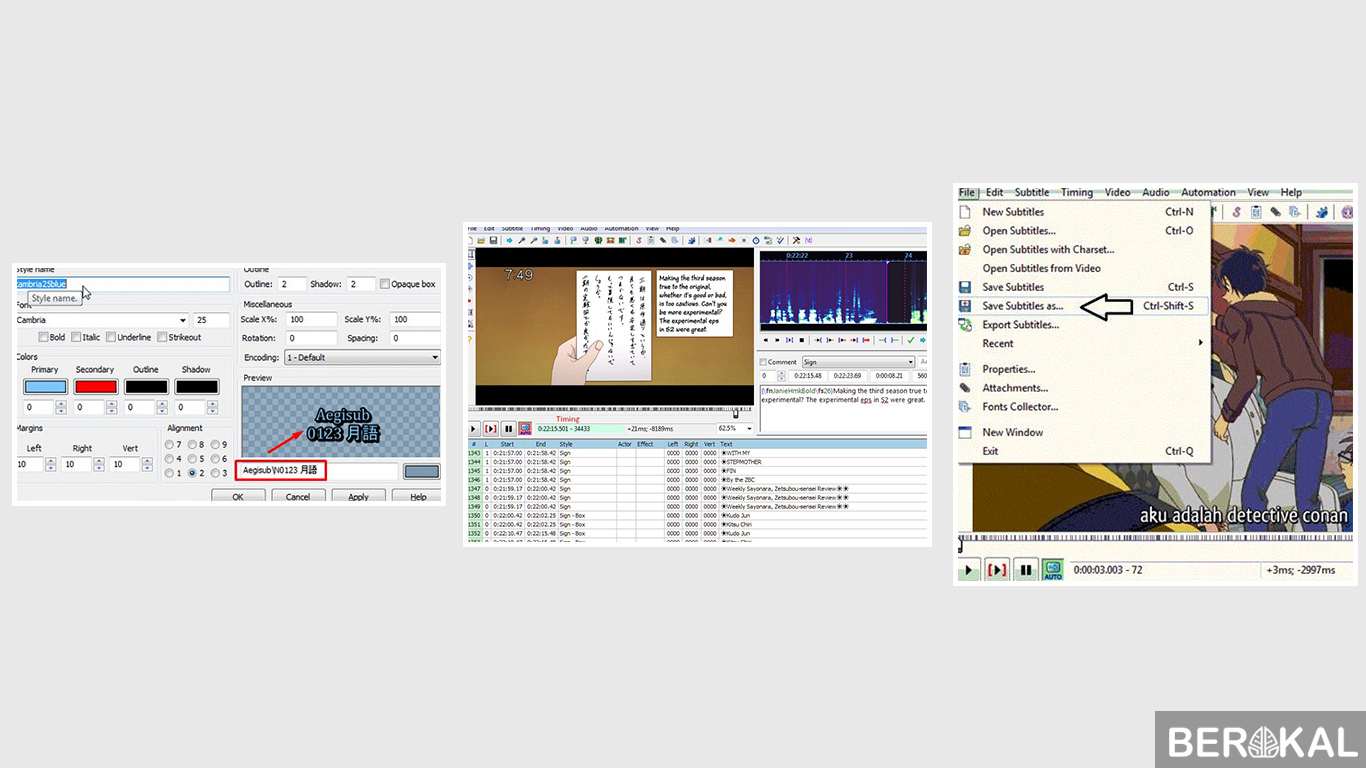The width and height of the screenshot is (1366, 768).
Task: Enable the Italic checkbox
Action: (x=76, y=337)
